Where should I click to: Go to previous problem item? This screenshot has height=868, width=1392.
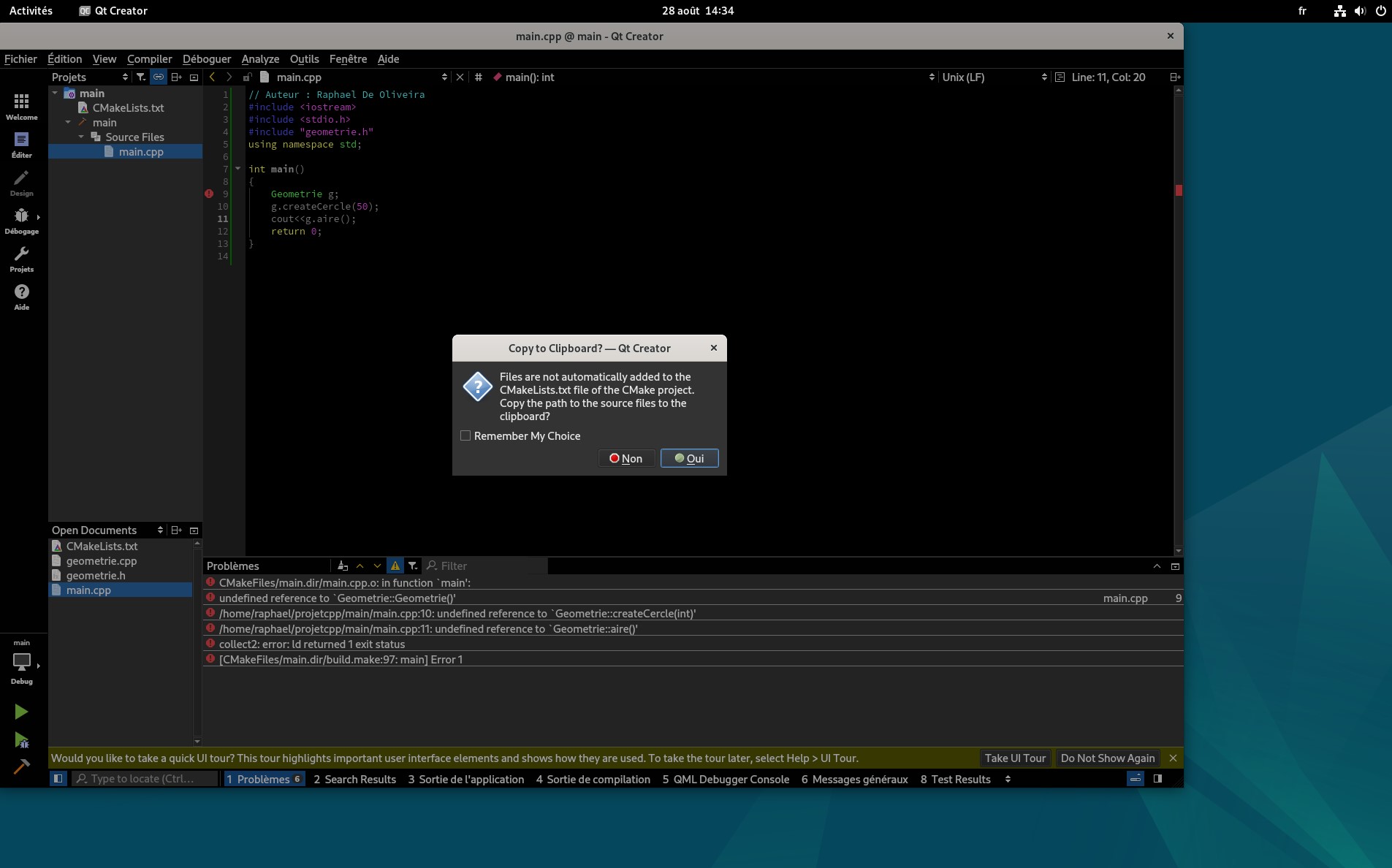click(x=360, y=566)
